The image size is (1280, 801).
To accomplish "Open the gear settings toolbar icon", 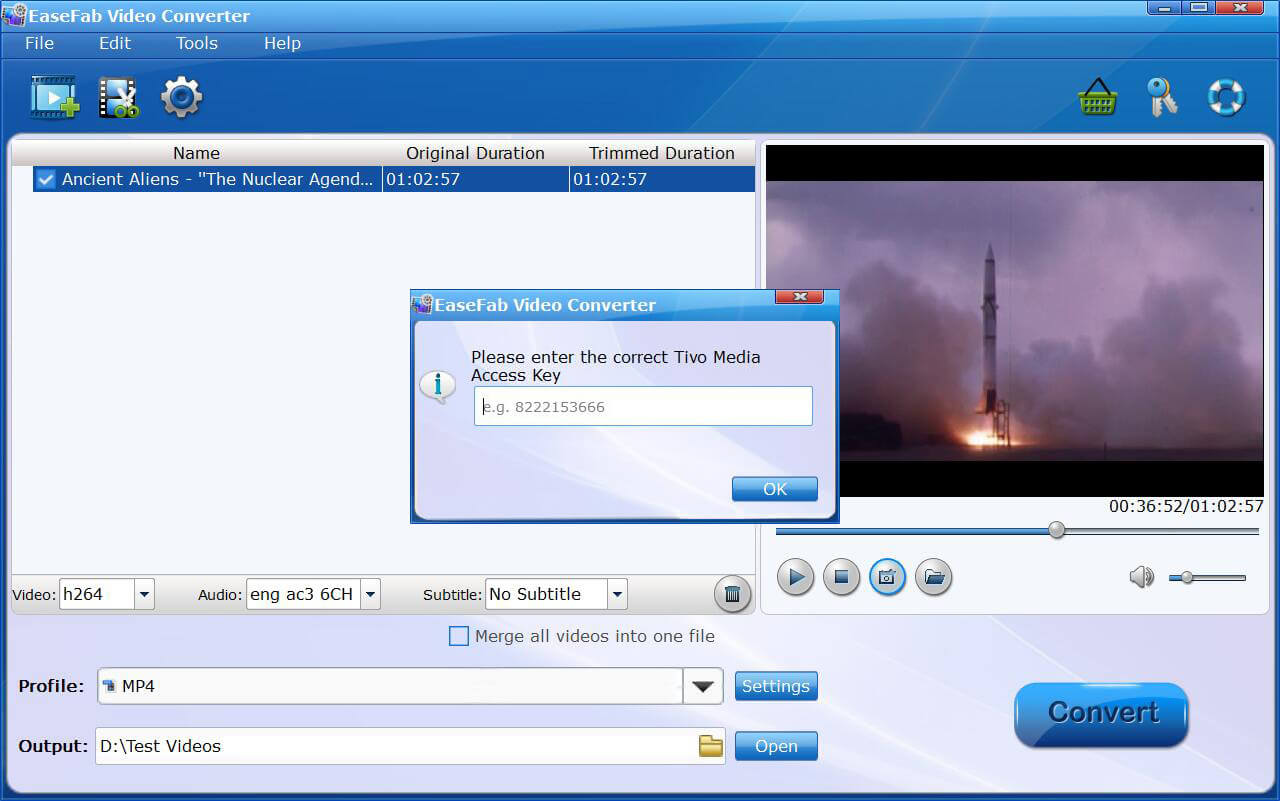I will pyautogui.click(x=182, y=97).
